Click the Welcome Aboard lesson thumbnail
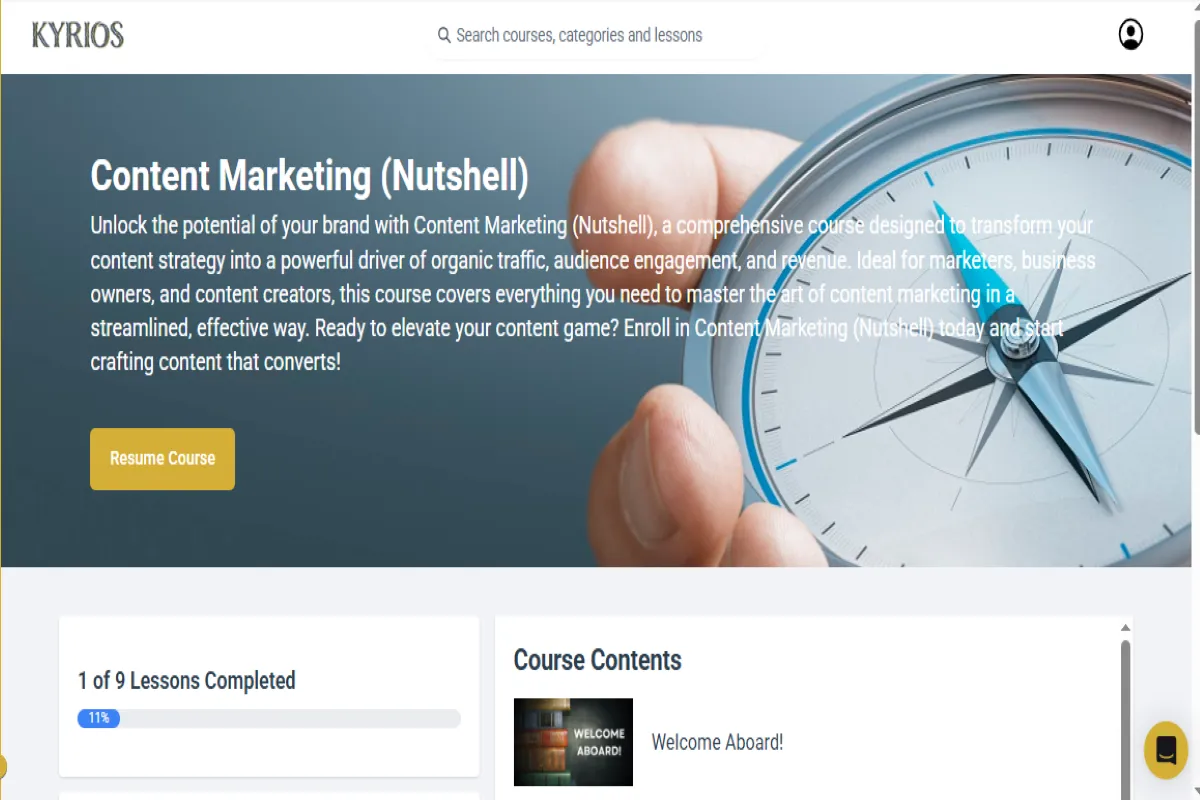The width and height of the screenshot is (1200, 800). tap(573, 742)
